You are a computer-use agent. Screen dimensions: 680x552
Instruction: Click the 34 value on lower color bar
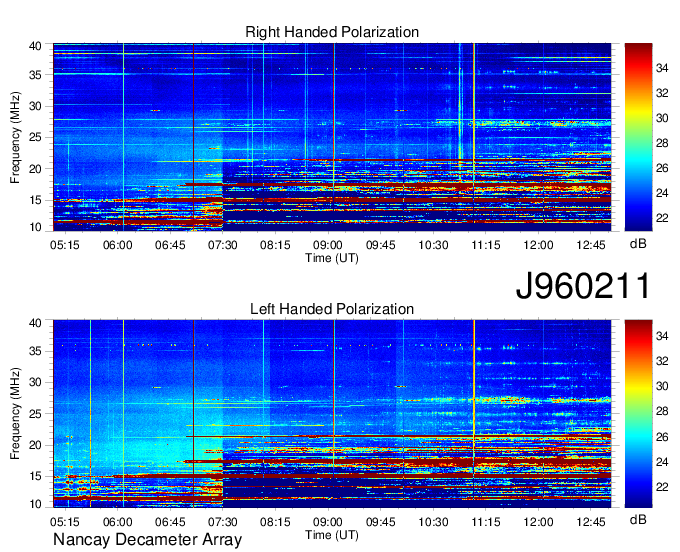tap(662, 336)
